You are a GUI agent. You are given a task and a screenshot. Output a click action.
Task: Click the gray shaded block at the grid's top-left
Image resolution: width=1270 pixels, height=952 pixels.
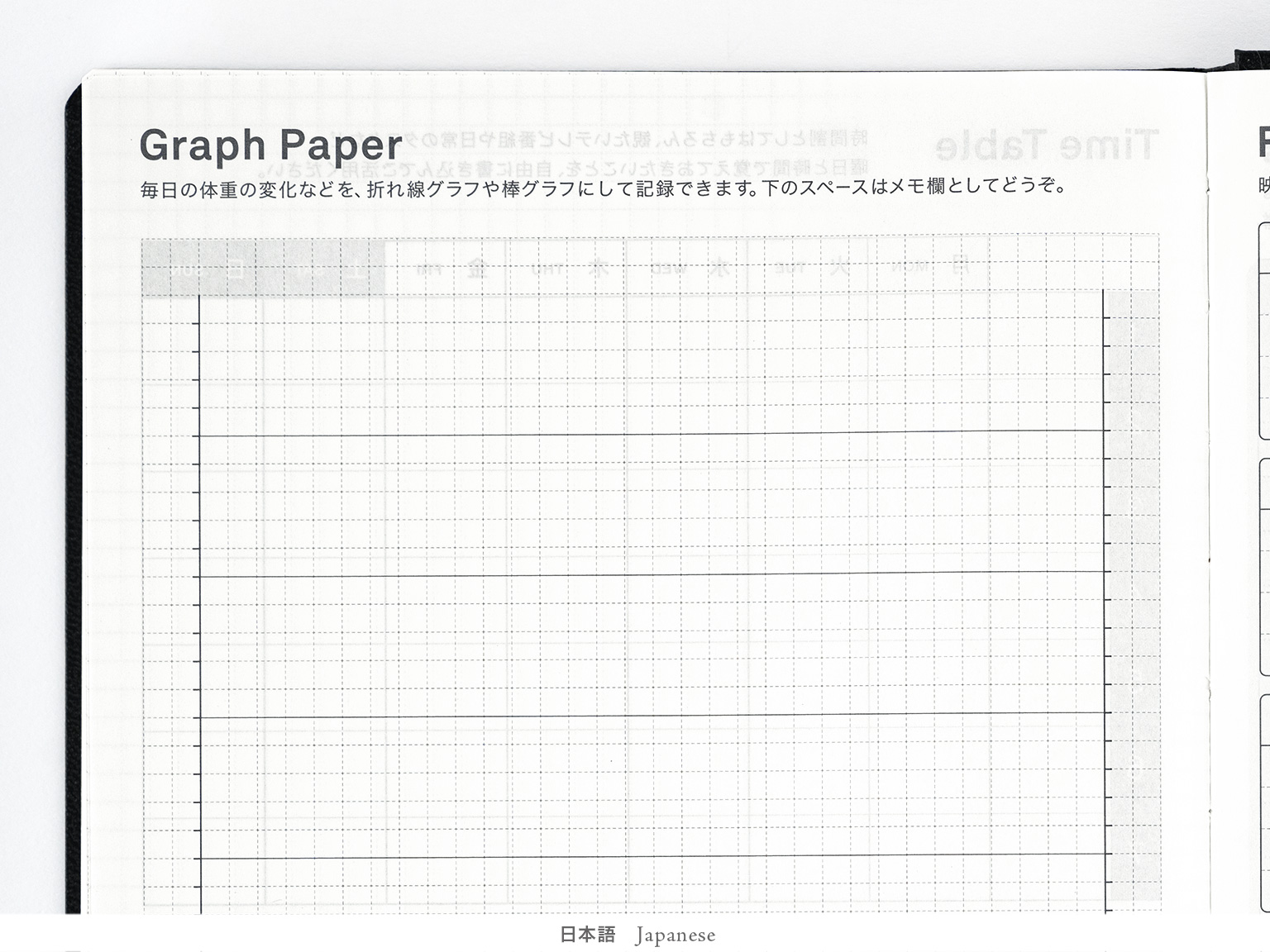point(262,267)
